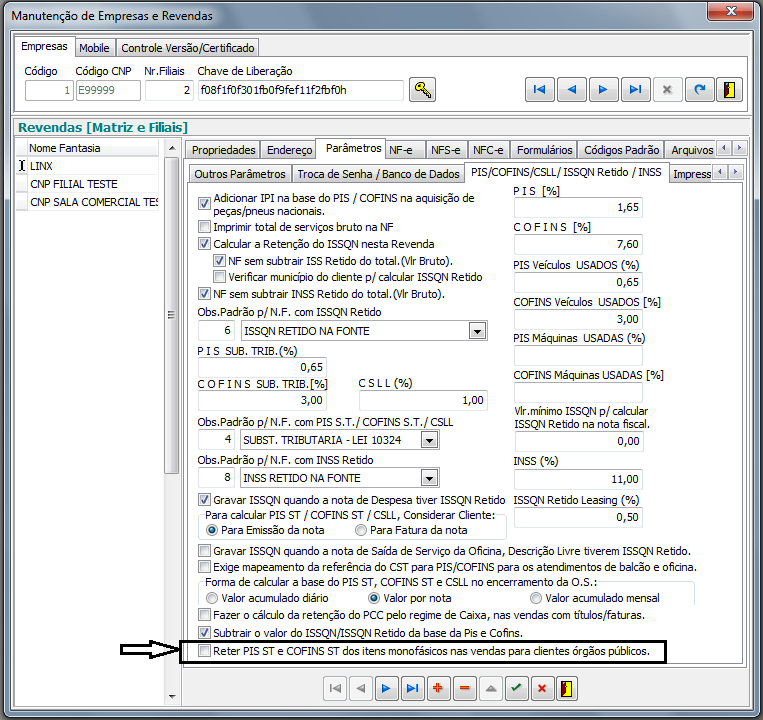Viewport: 763px width, 720px height.
Task: Click the gray cancel X in top navigator
Action: point(667,90)
